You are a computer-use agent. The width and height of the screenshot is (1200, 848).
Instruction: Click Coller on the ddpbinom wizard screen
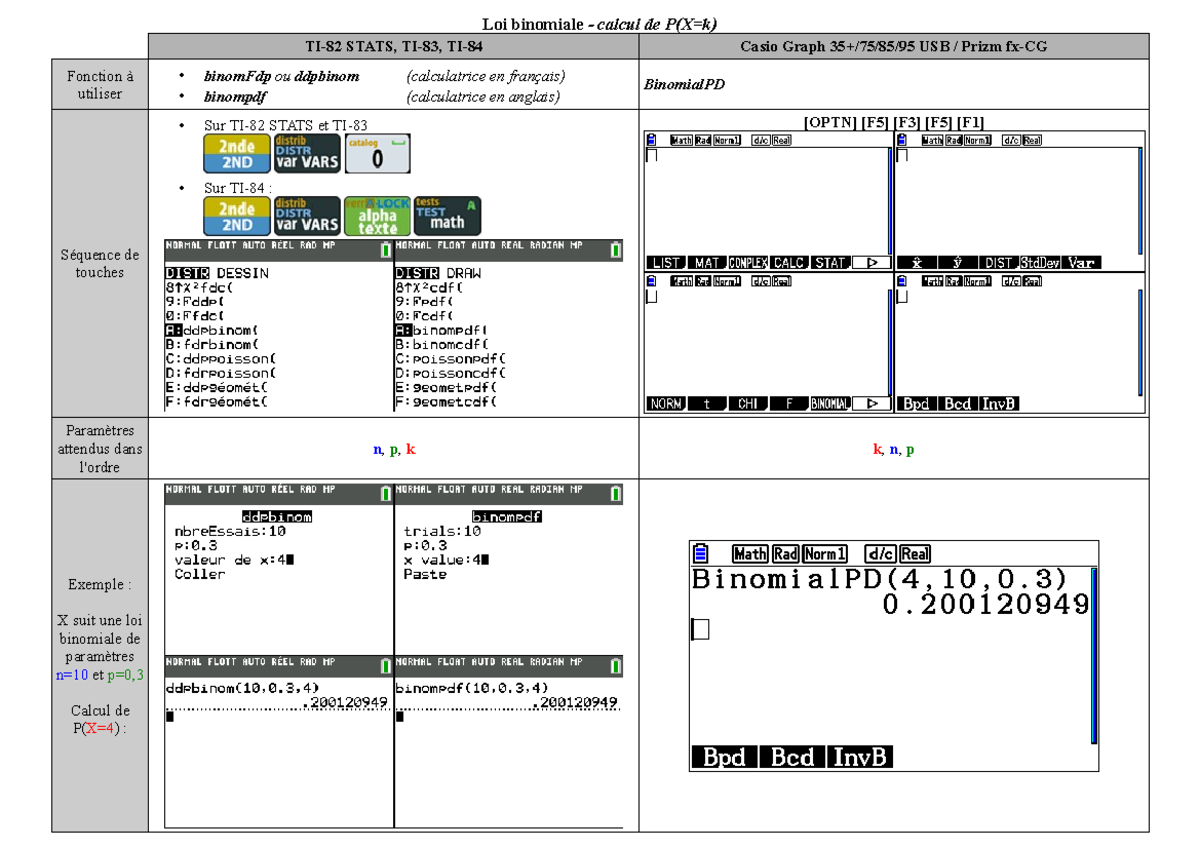199,575
